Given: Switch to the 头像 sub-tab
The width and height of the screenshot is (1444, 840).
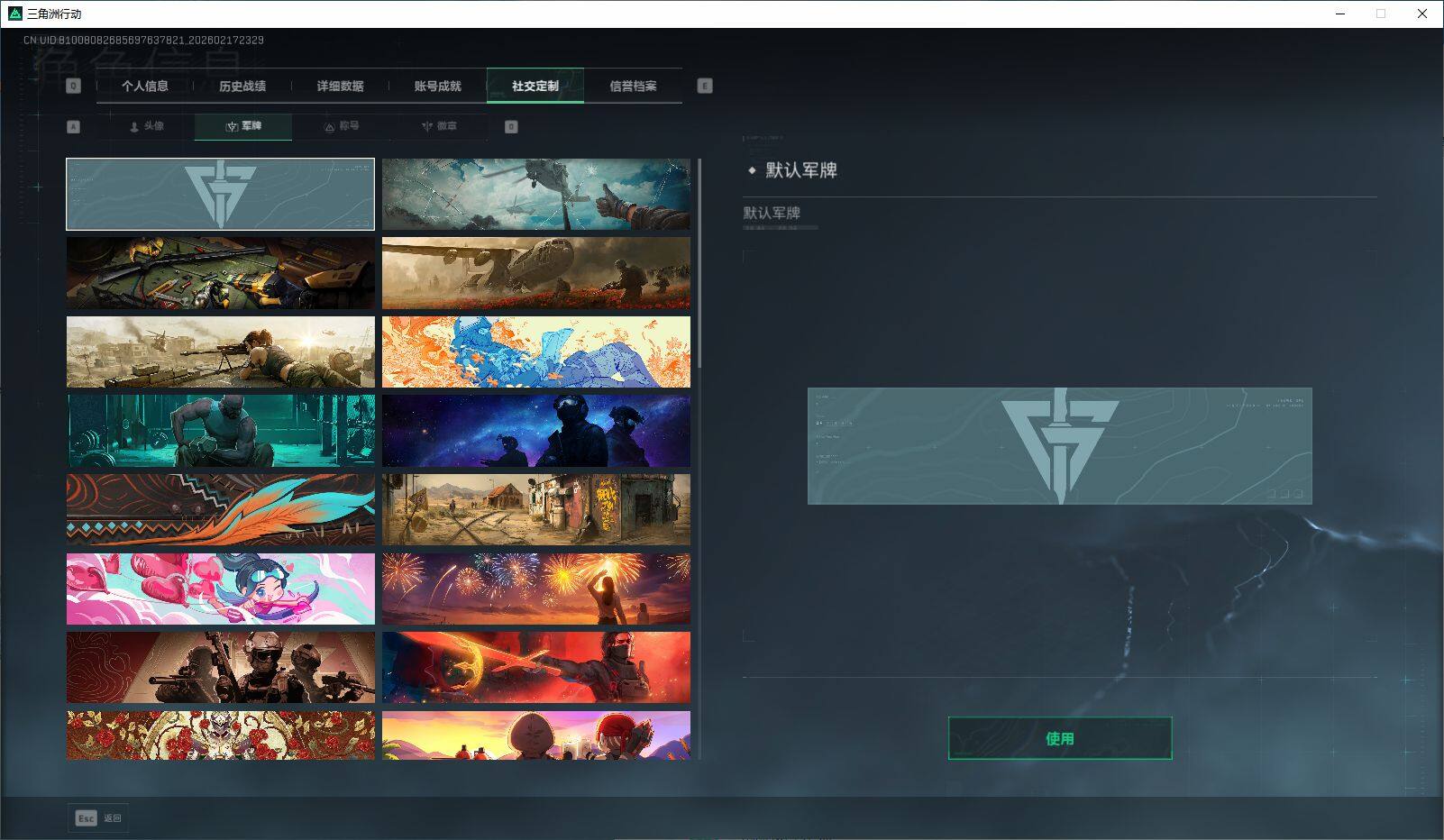Looking at the screenshot, I should coord(146,127).
